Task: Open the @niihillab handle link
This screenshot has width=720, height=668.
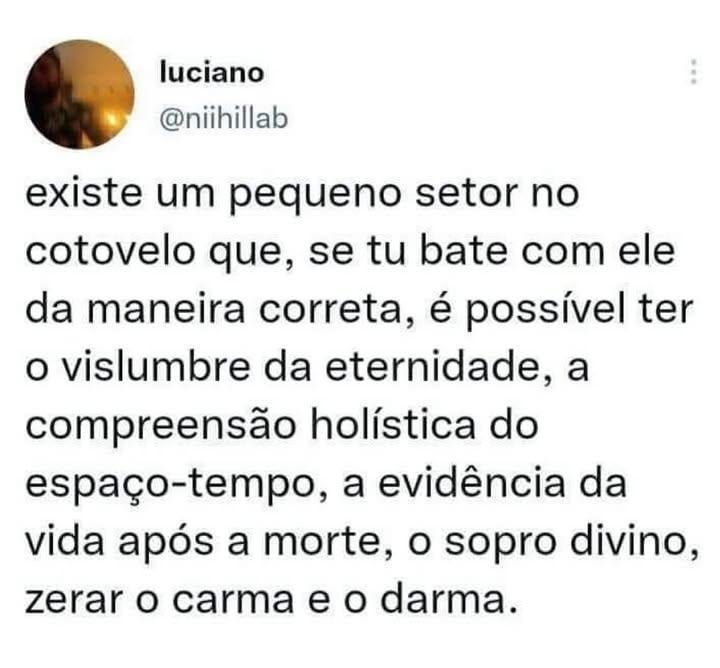Action: point(224,119)
